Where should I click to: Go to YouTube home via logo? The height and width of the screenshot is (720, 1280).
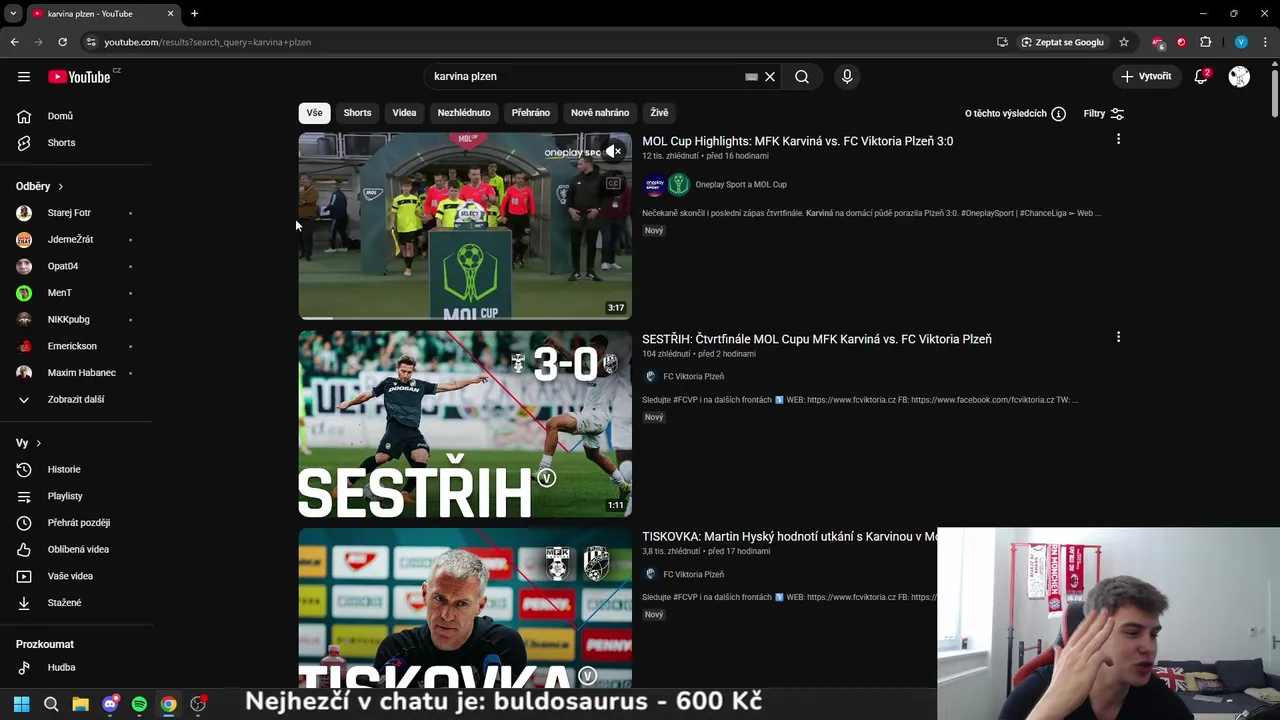pyautogui.click(x=79, y=77)
